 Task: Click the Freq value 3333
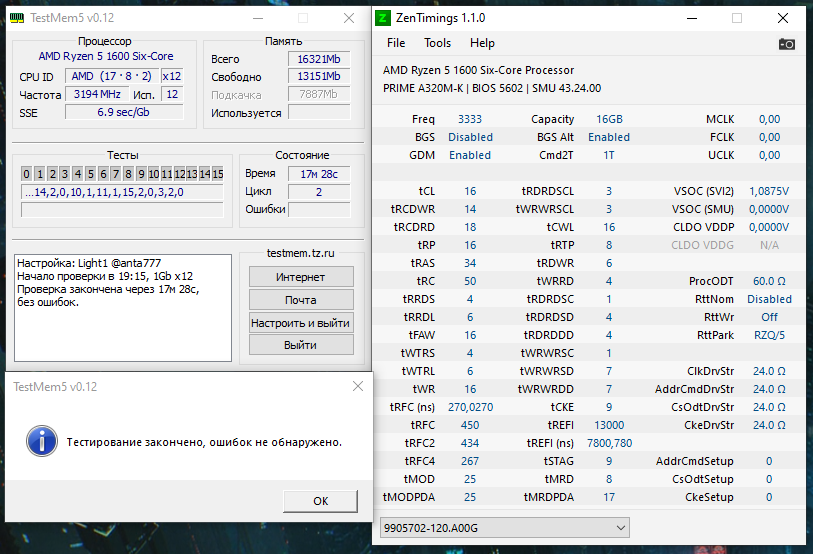[x=470, y=119]
